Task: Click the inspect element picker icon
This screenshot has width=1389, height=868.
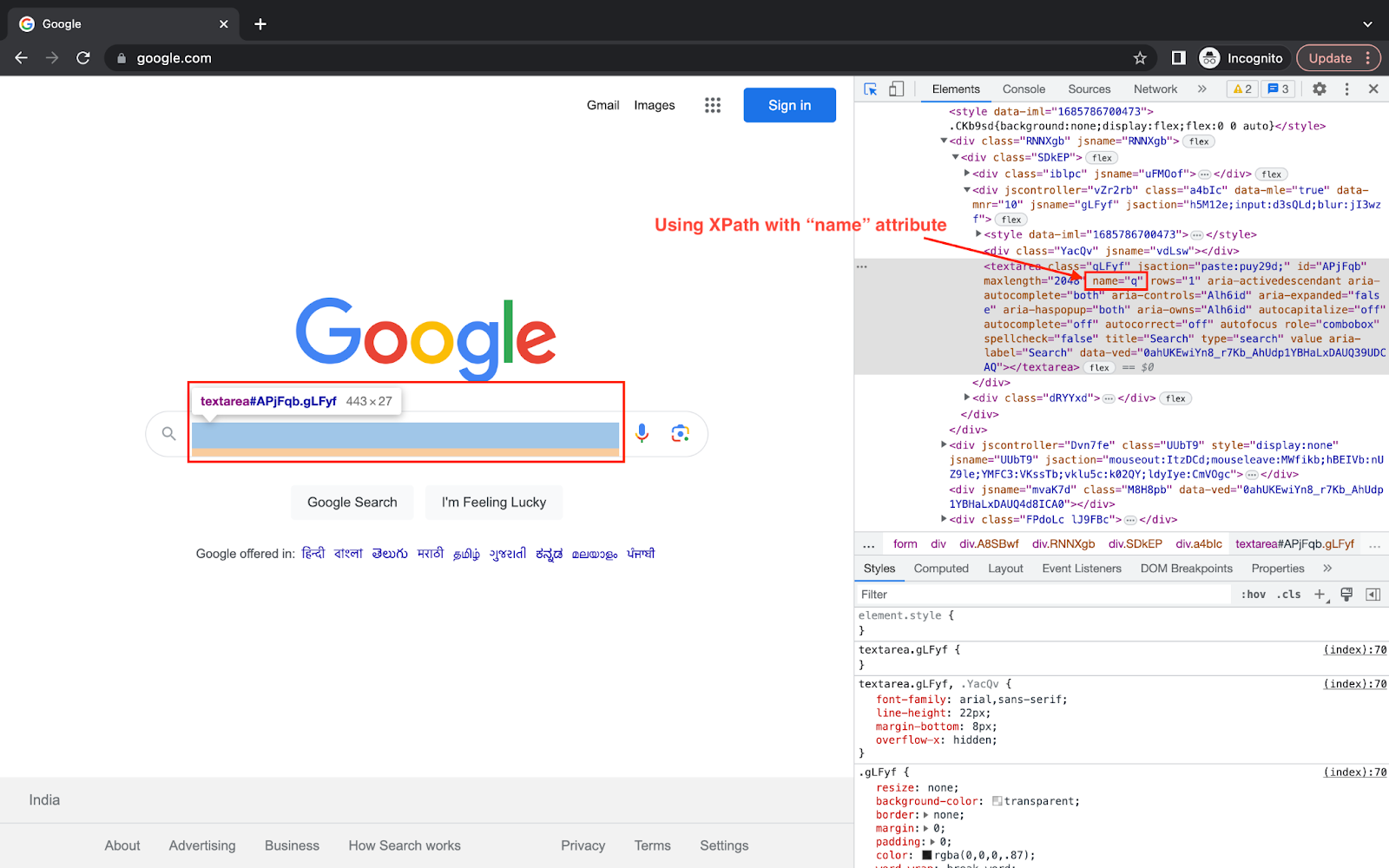Action: 871,89
